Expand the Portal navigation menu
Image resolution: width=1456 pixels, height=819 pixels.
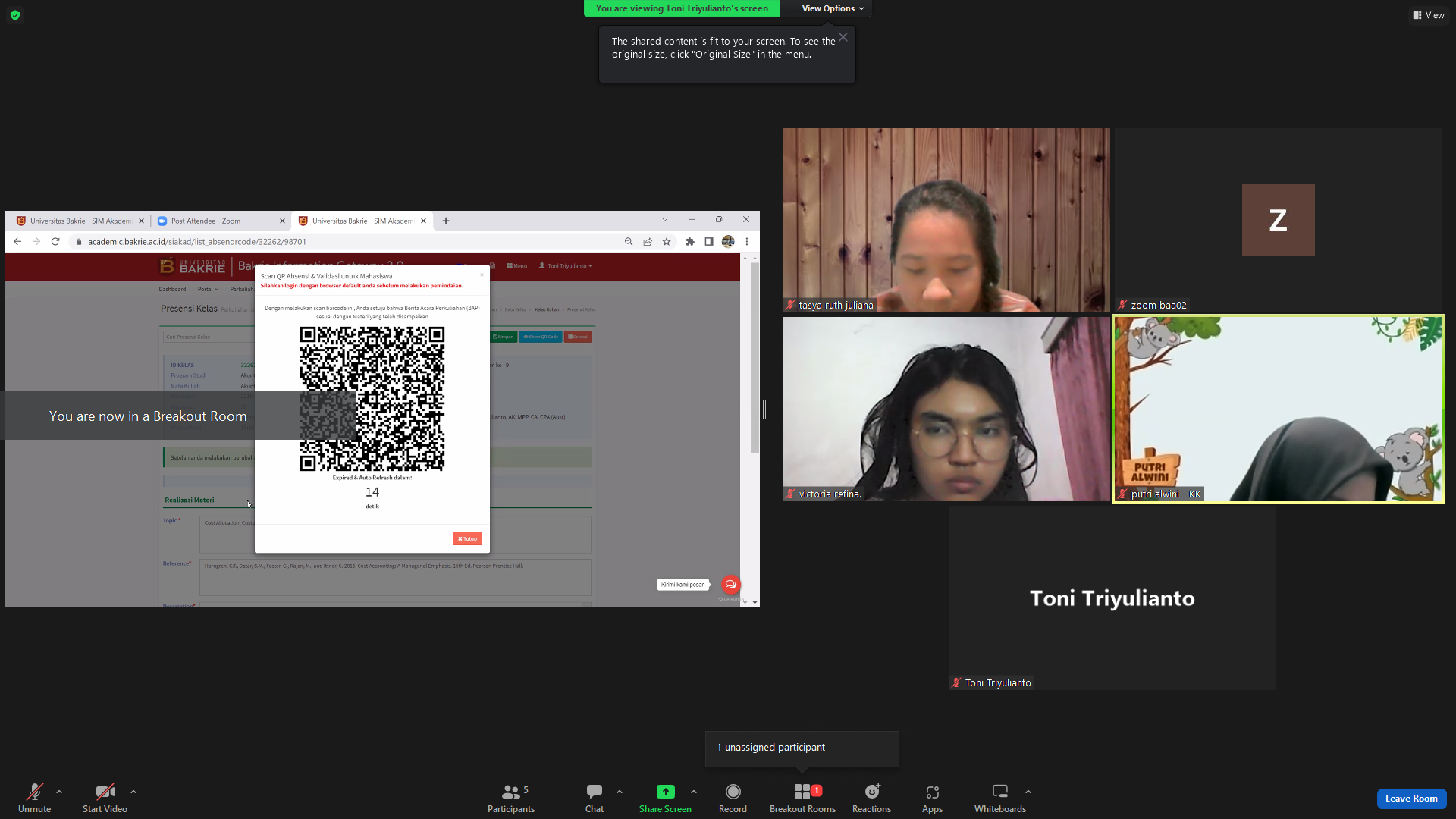[208, 289]
